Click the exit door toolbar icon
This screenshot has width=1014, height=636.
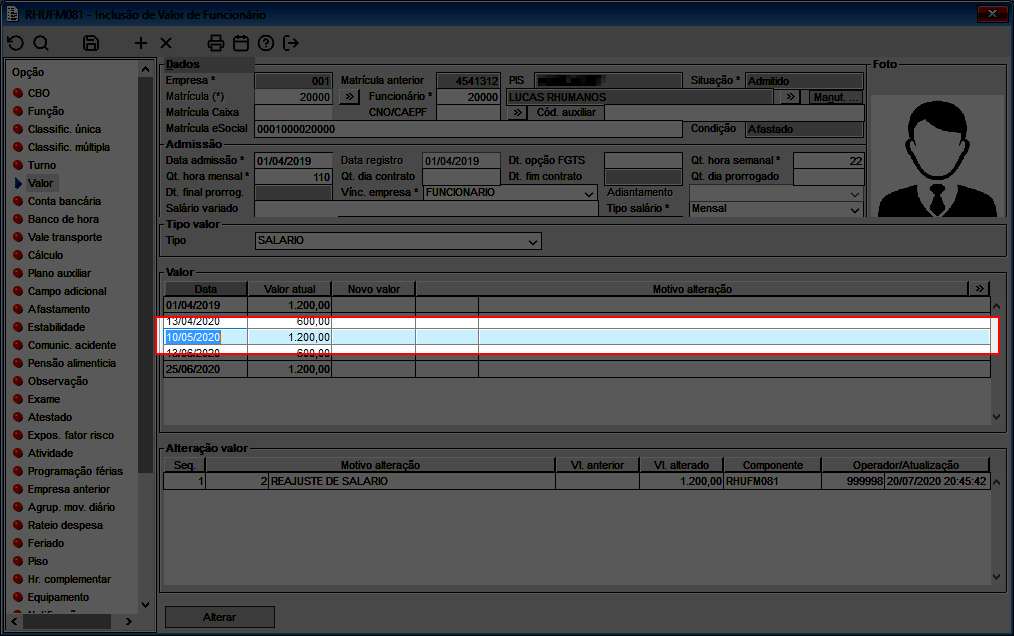(x=291, y=43)
